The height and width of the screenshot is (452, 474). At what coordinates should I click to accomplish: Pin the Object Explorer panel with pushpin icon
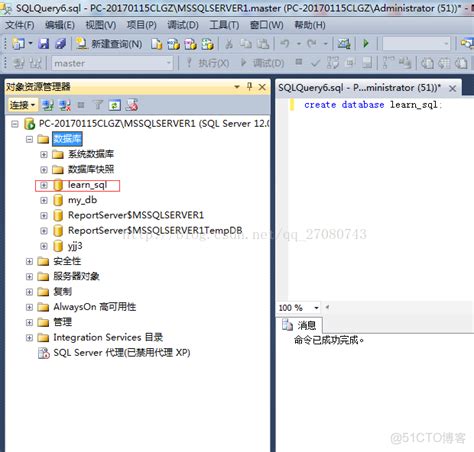coord(249,87)
